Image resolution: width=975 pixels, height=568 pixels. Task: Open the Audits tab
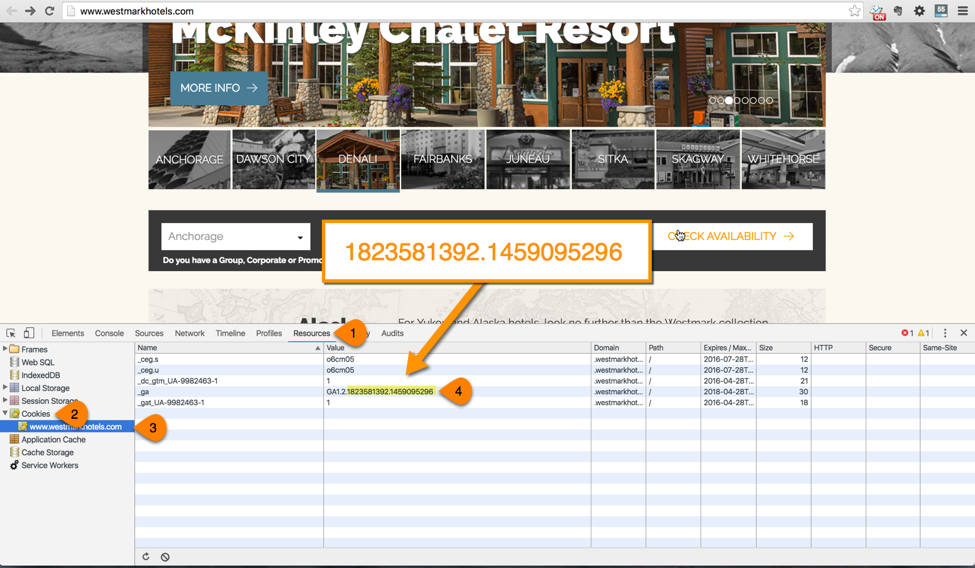coord(392,333)
